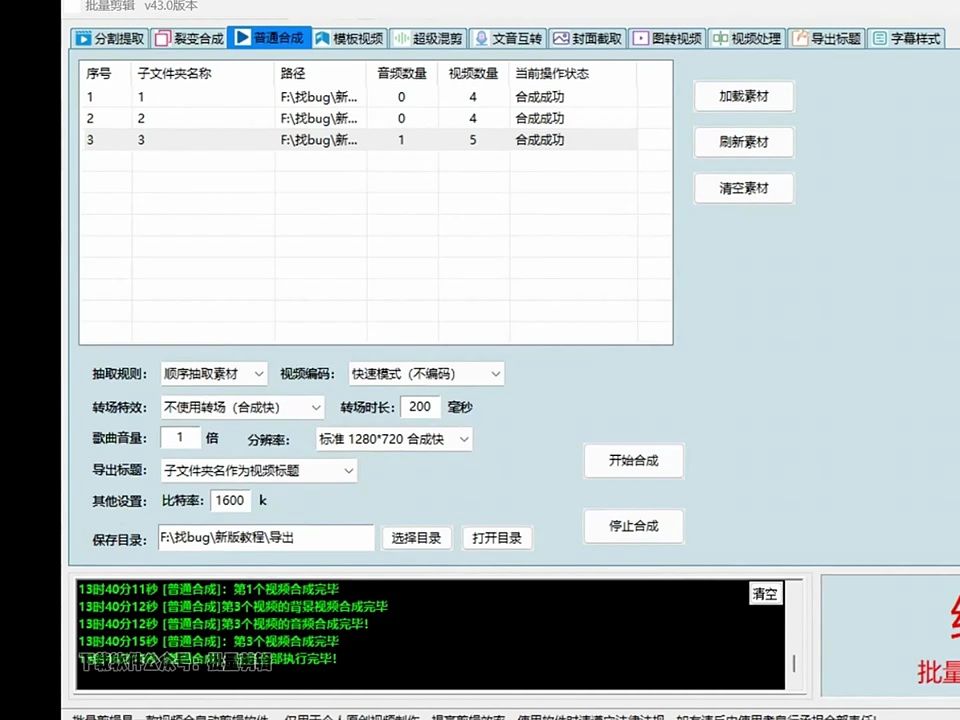960x720 pixels.
Task: Click the 加载素材 button
Action: click(744, 96)
